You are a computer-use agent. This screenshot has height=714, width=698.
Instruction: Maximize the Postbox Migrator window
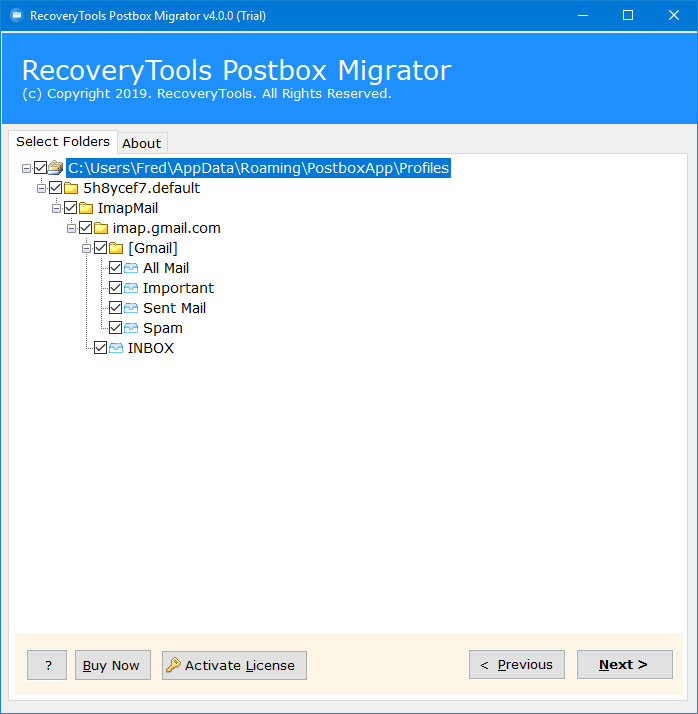pos(628,15)
